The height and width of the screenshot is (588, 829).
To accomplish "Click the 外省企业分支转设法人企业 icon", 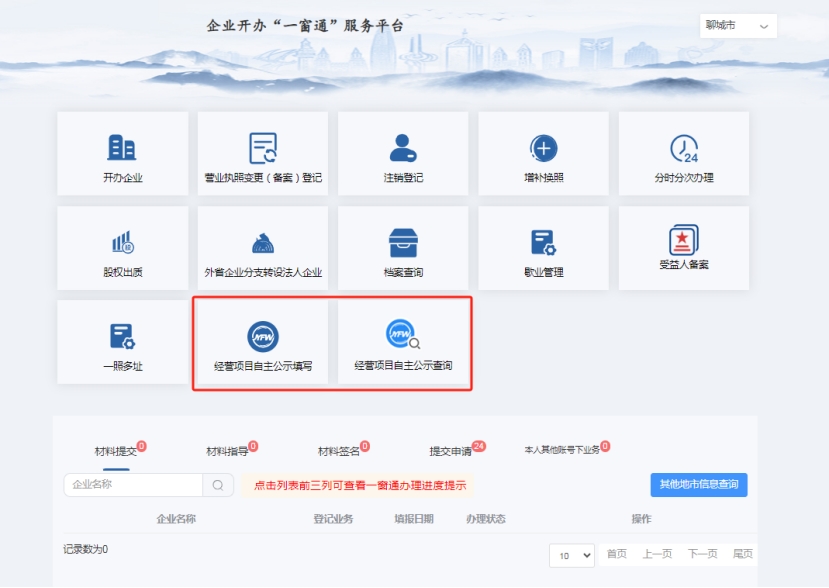I will [263, 243].
